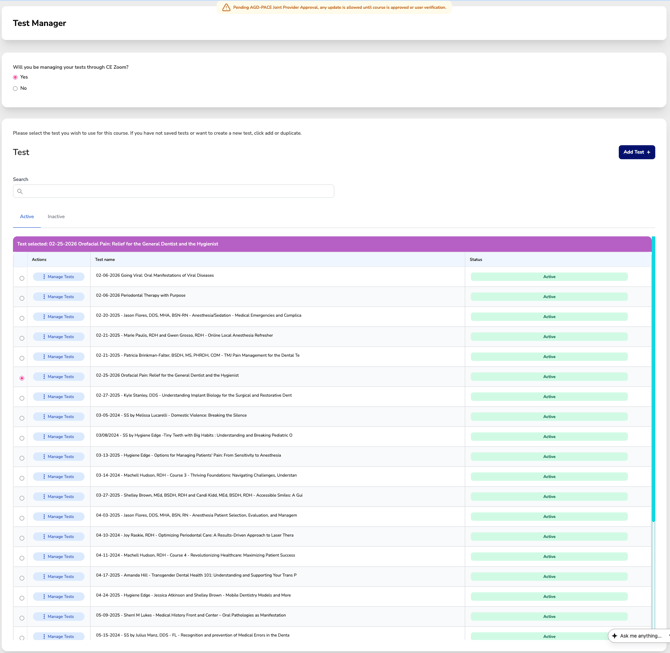Click the search magnifier icon

(19, 191)
